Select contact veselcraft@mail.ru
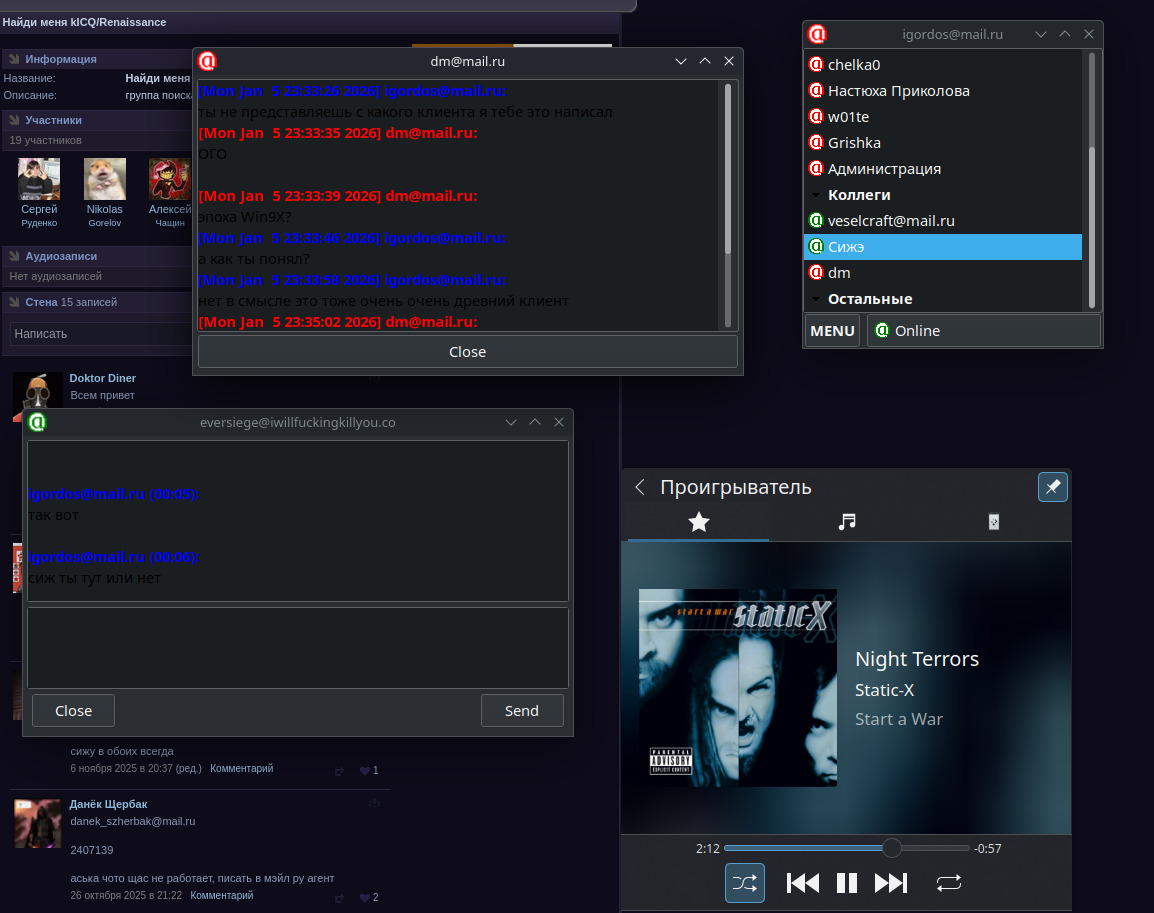Screen dimensions: 1154x913 click(943, 221)
